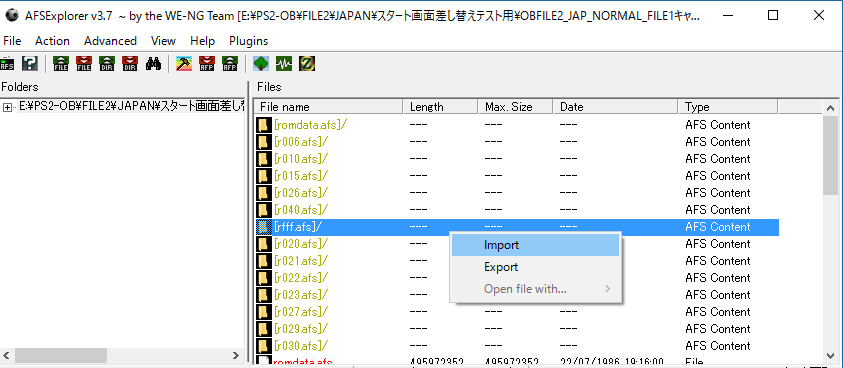Image resolution: width=843 pixels, height=368 pixels.
Task: Click the AFS open file toolbar icon
Action: point(8,64)
